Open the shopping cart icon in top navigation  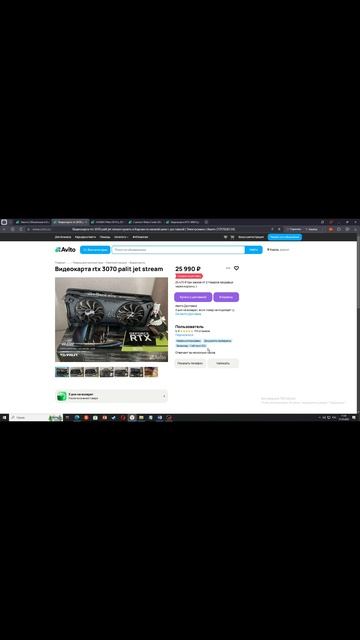pyautogui.click(x=232, y=237)
